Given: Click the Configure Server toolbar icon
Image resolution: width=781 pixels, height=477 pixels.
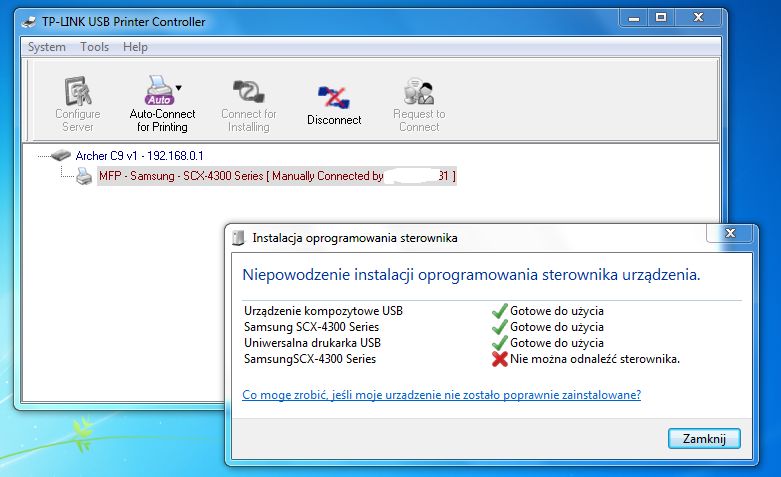Looking at the screenshot, I should point(78,91).
